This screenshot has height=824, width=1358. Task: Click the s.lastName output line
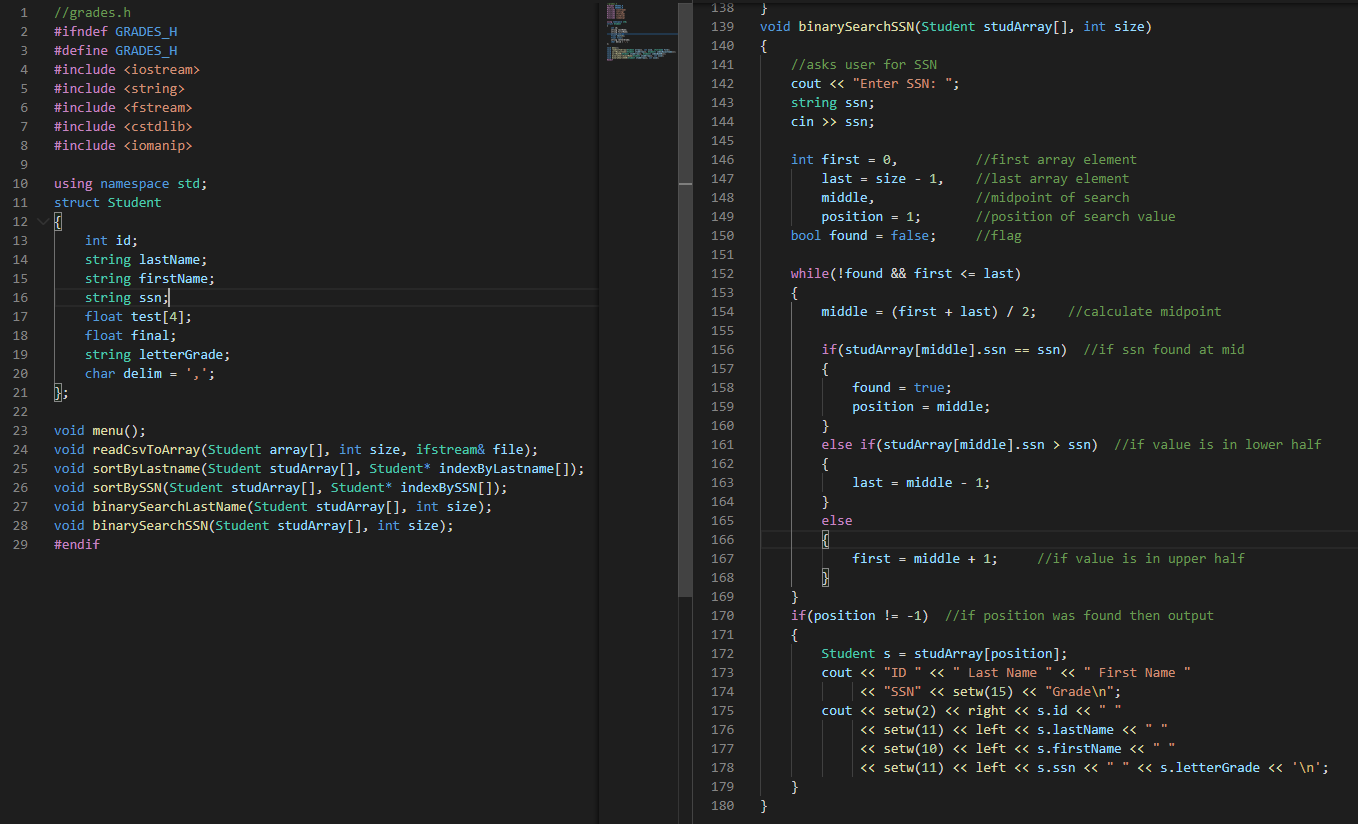click(x=1014, y=729)
